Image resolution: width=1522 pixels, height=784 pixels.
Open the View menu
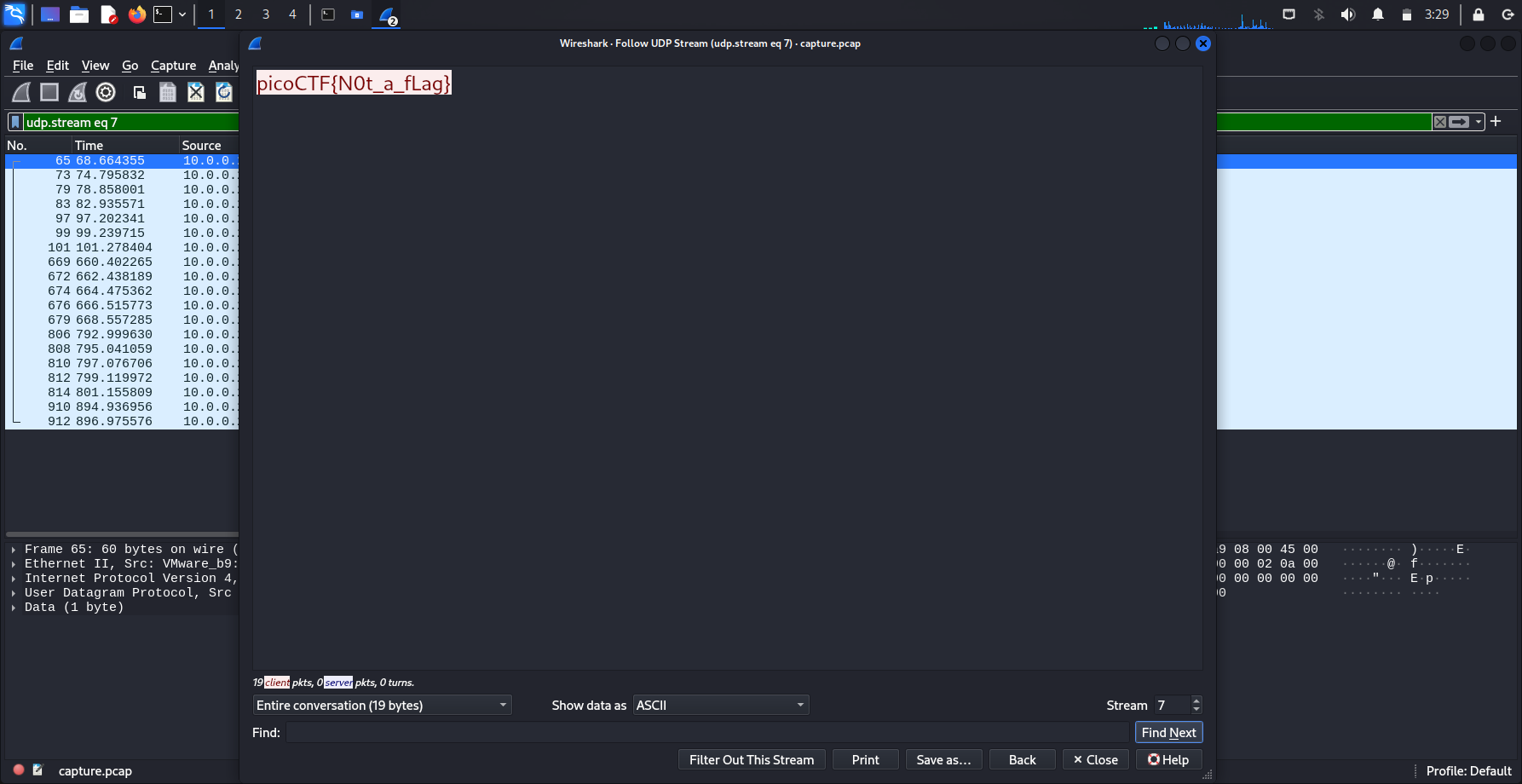coord(95,66)
